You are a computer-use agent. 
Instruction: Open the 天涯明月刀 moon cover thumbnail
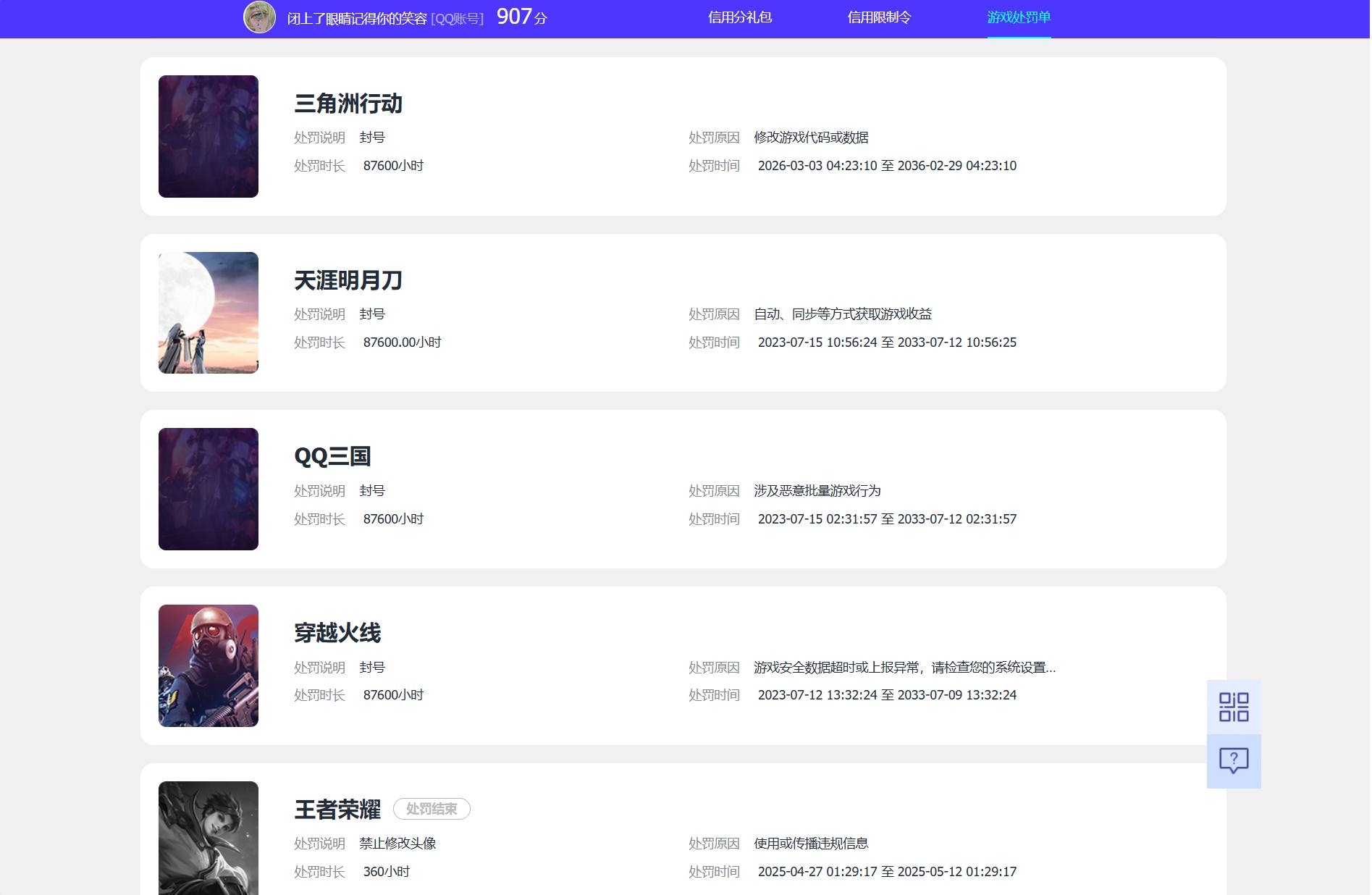209,313
